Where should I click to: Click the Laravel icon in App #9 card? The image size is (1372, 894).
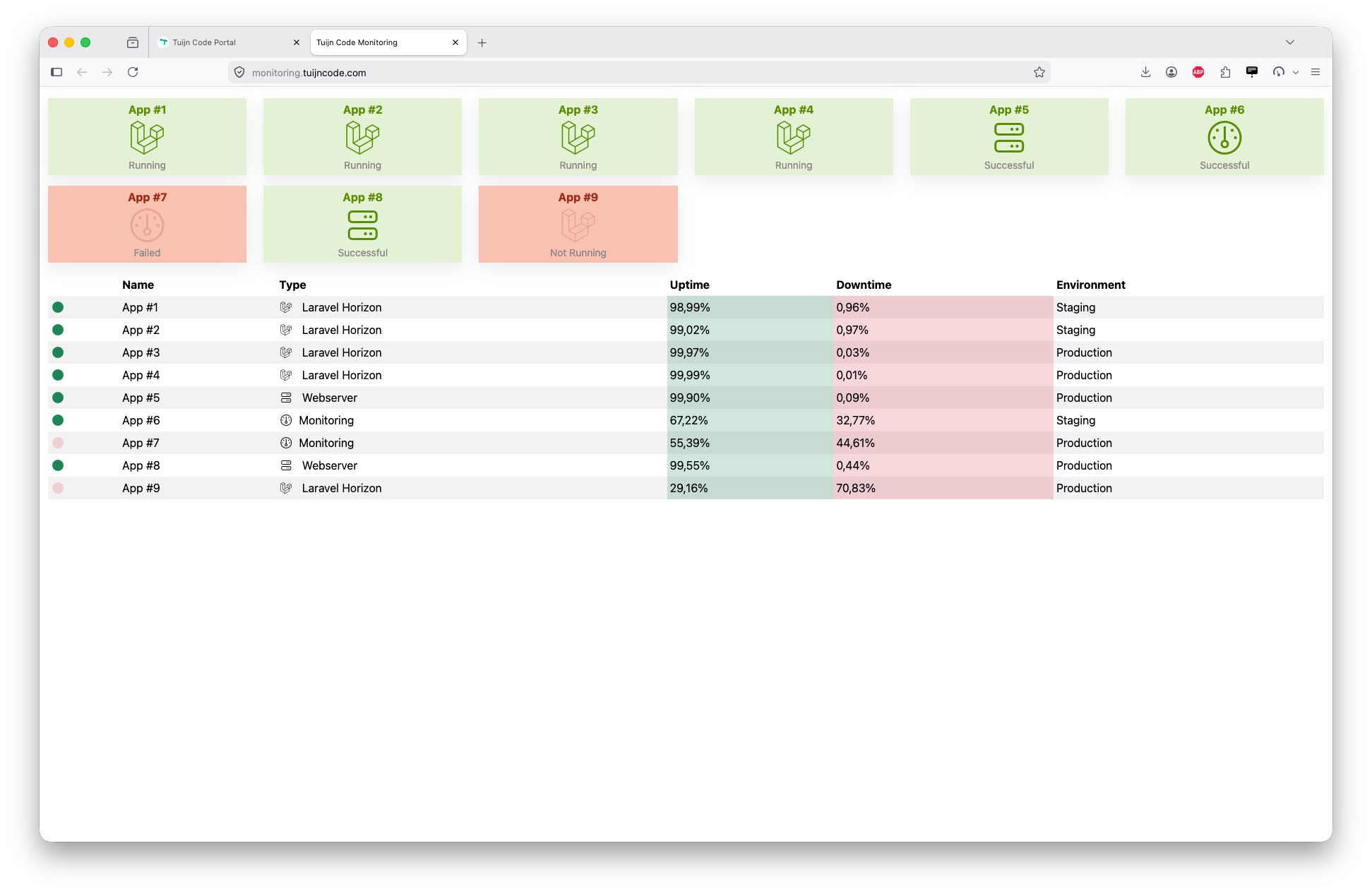578,225
